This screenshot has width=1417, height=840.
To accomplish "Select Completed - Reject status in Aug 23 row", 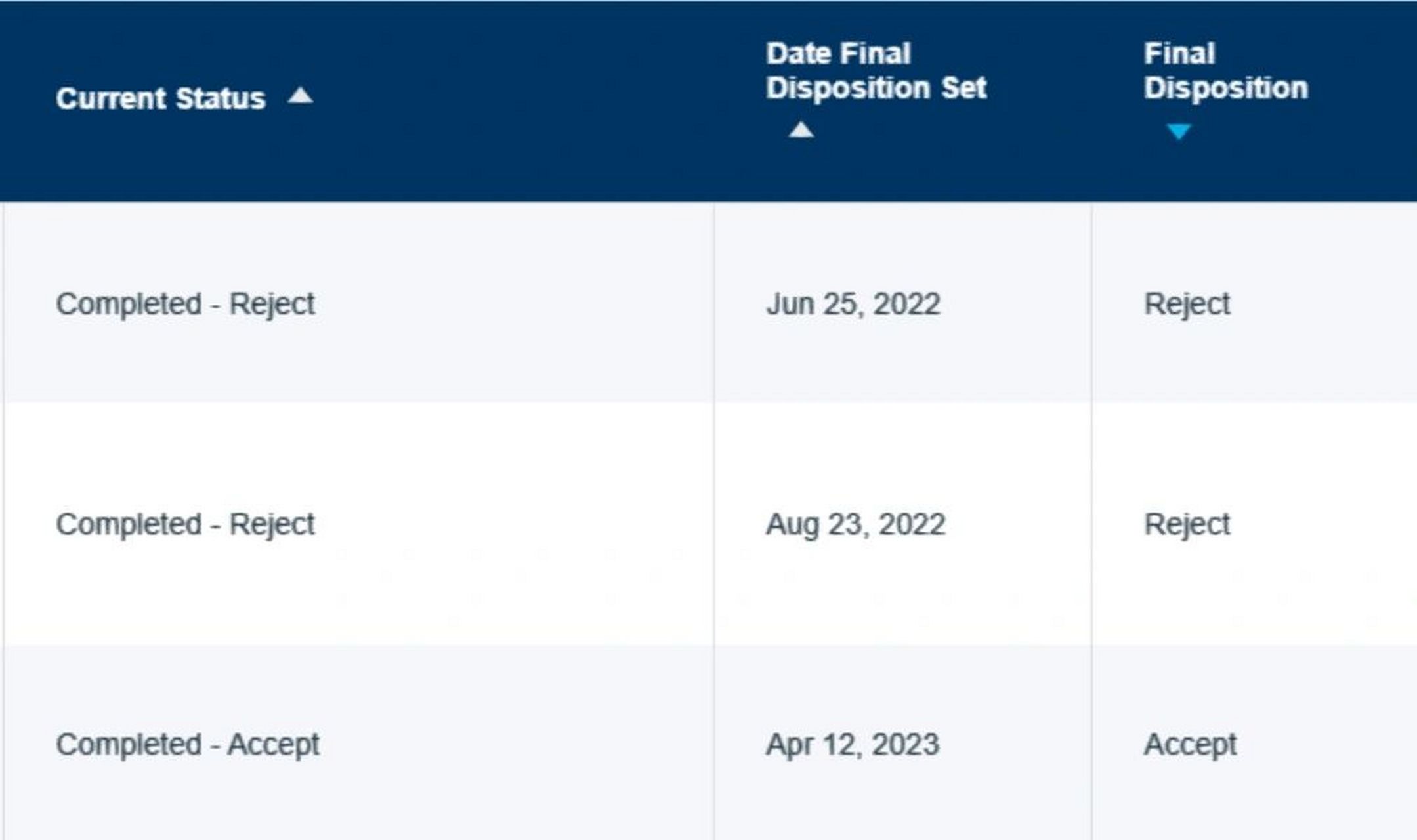I will (x=185, y=524).
